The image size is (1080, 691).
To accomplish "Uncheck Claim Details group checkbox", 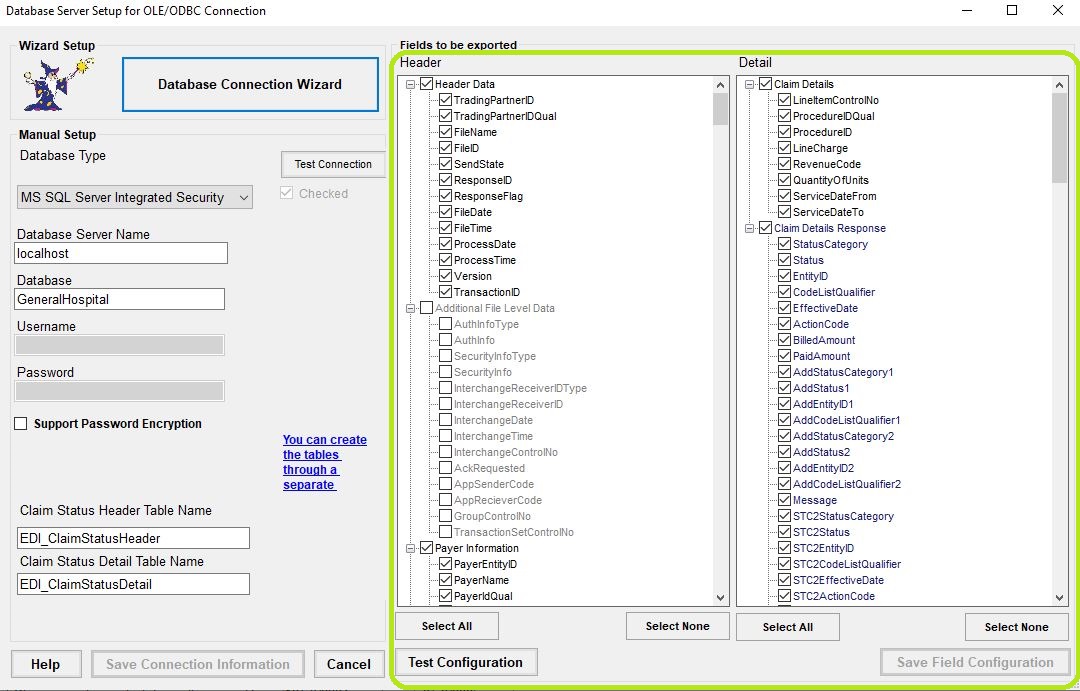I will click(x=765, y=84).
